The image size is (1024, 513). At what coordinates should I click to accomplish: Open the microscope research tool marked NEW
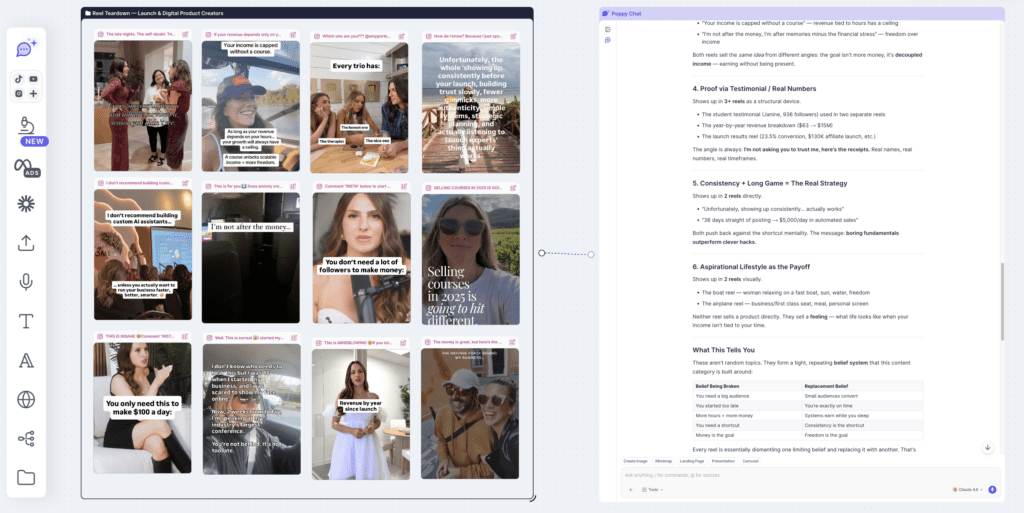click(26, 126)
